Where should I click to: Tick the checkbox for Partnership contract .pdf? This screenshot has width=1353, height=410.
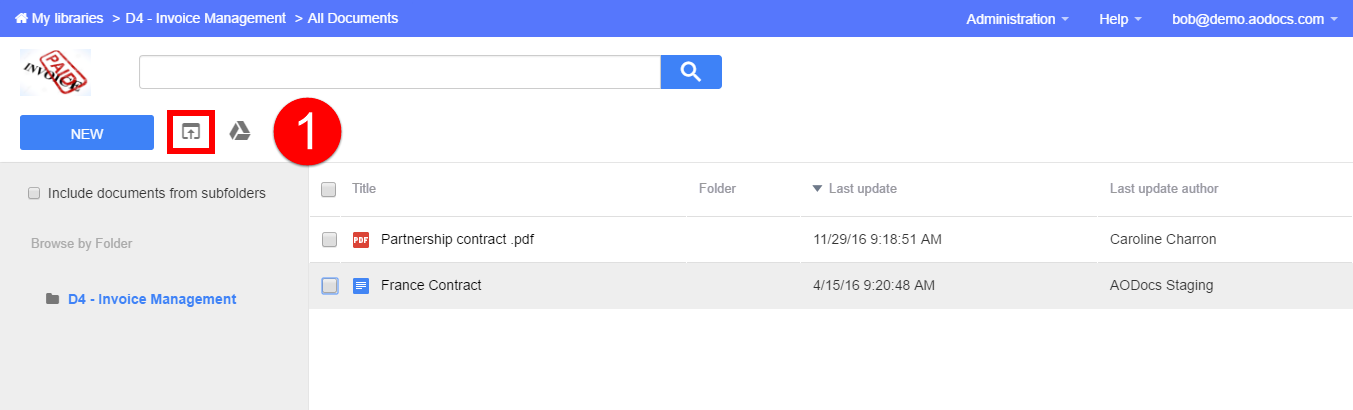coord(329,240)
